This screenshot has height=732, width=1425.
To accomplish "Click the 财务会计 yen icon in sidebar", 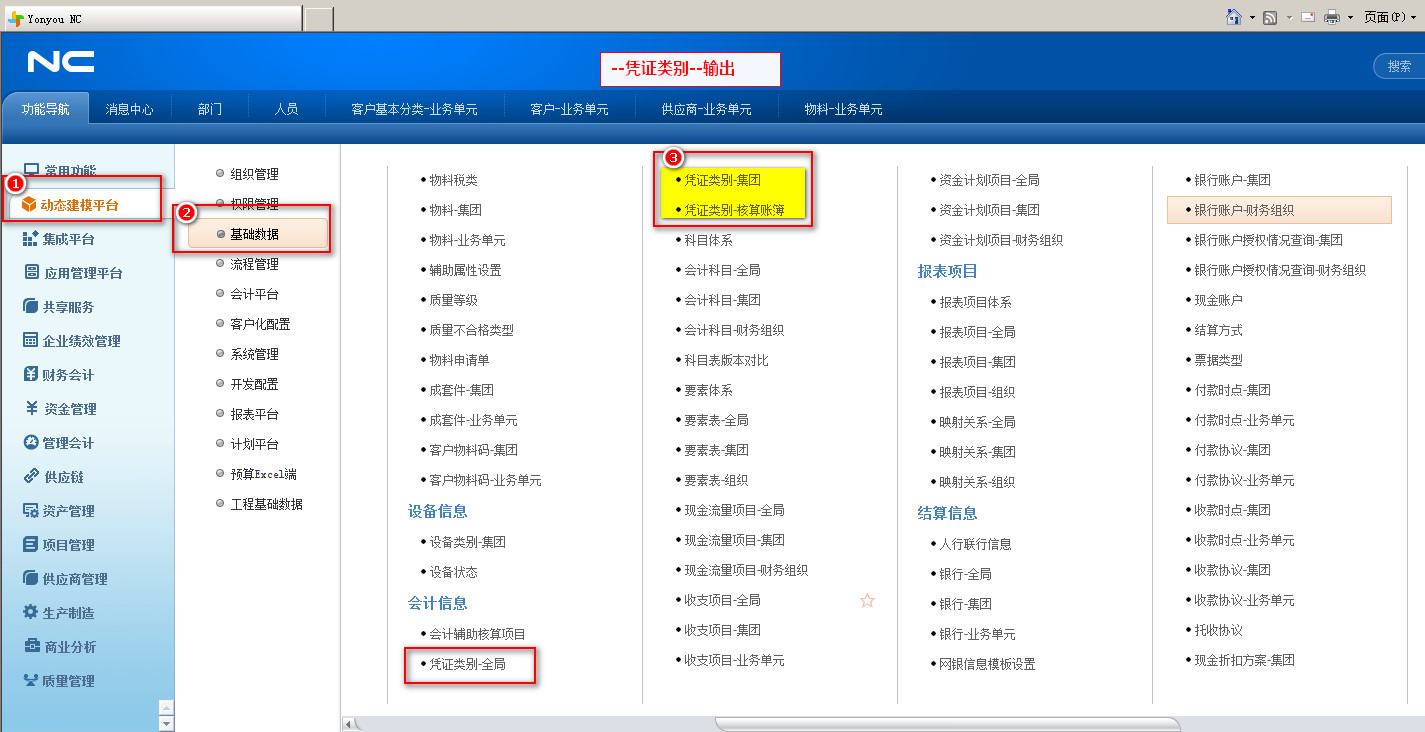I will tap(30, 374).
